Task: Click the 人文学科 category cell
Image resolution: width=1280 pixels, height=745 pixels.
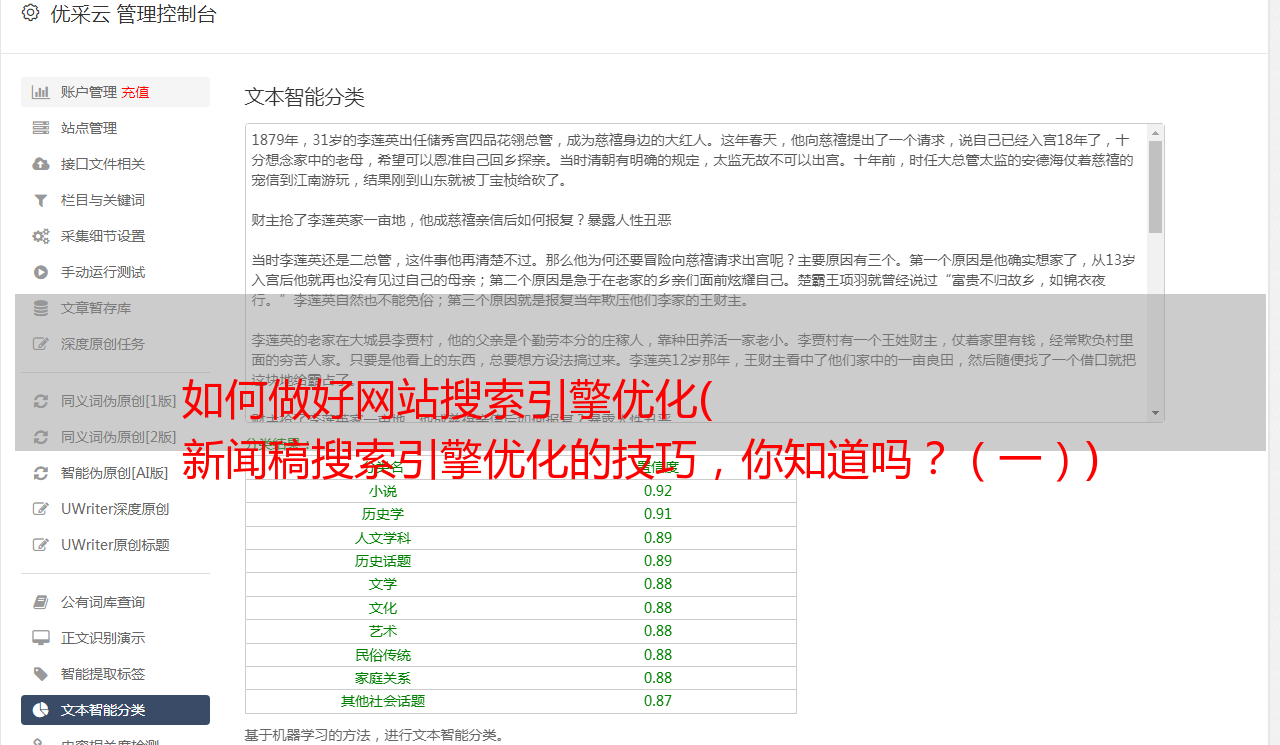Action: (383, 538)
